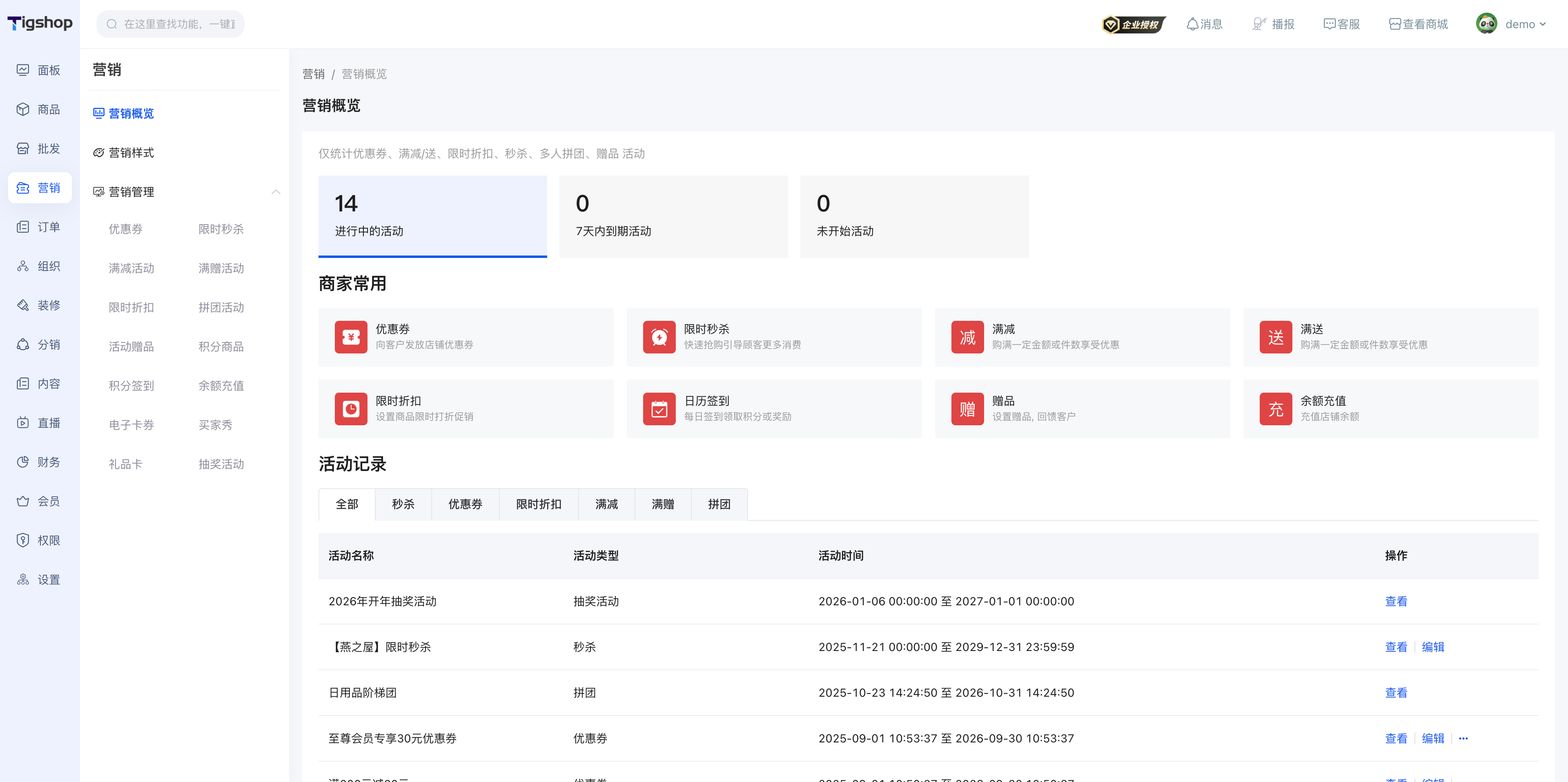Collapse the 营销管理 submenu chevron
The width and height of the screenshot is (1568, 782).
pos(276,192)
